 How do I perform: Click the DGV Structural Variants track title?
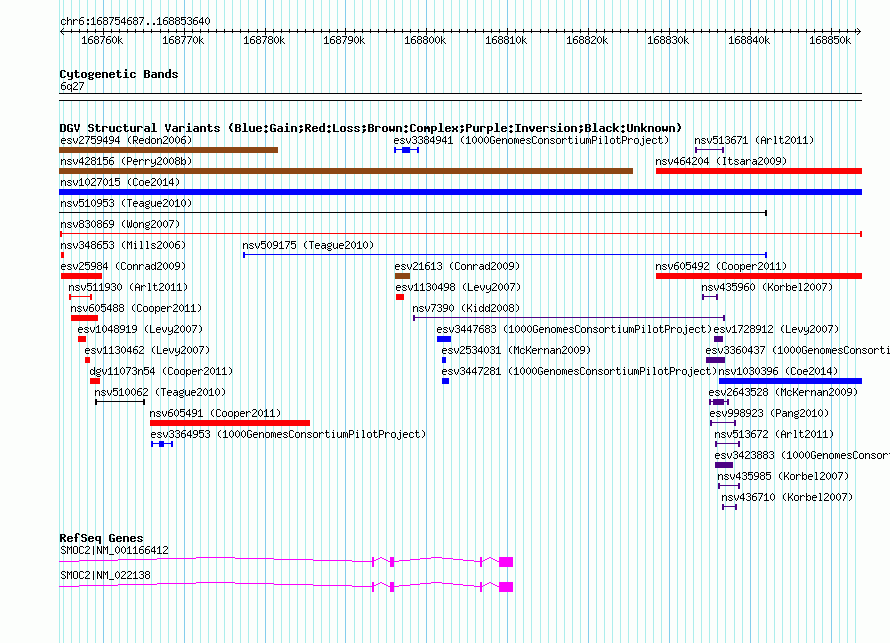(x=371, y=128)
